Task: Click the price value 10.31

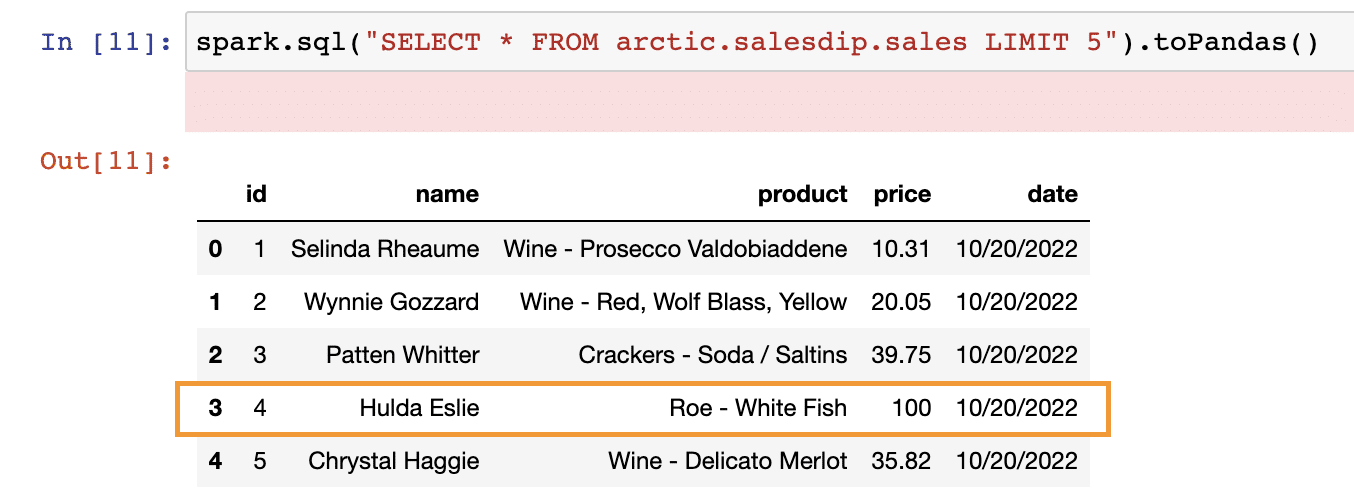Action: (x=901, y=248)
